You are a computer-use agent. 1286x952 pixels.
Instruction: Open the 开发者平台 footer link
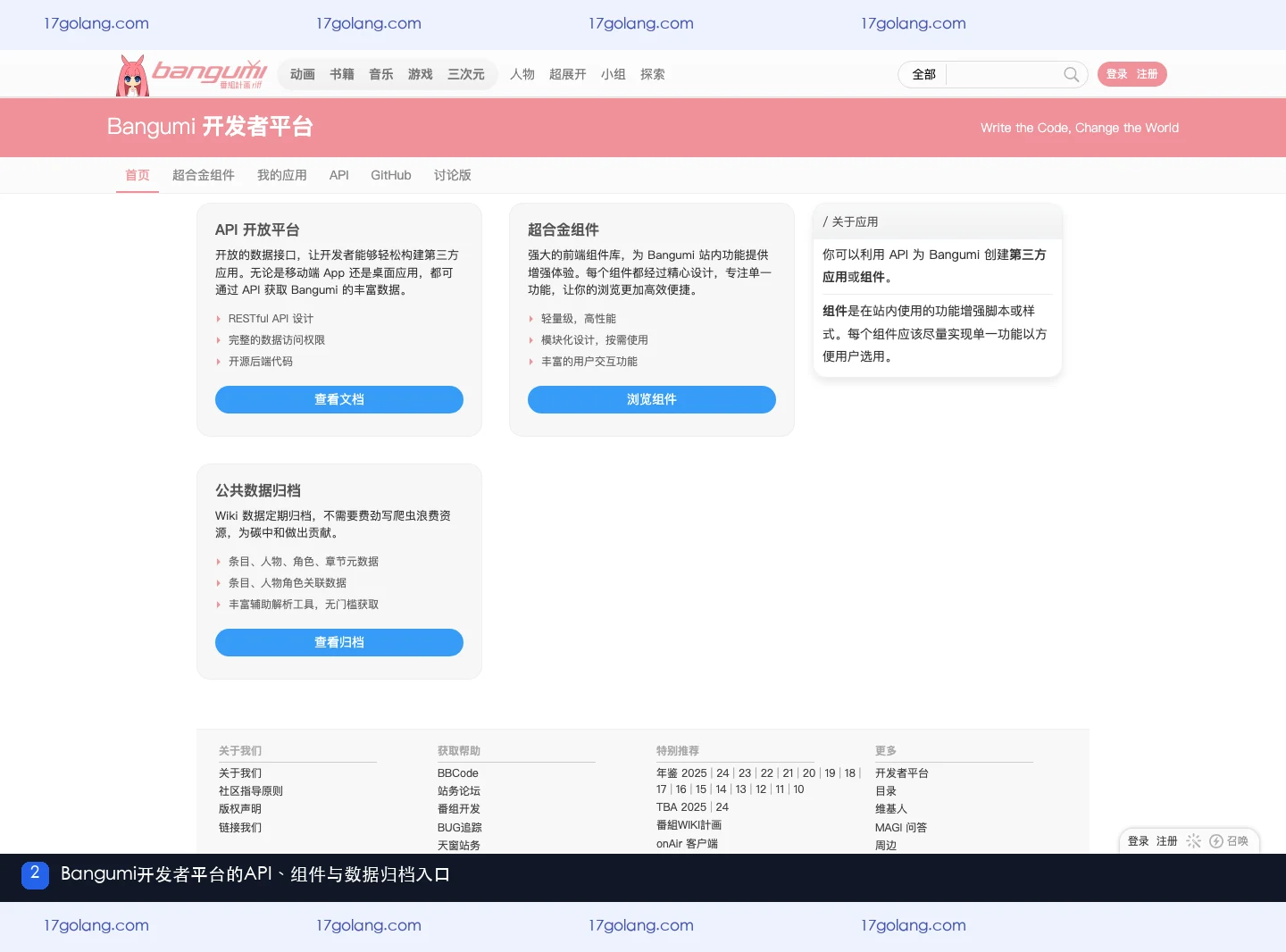pos(901,773)
